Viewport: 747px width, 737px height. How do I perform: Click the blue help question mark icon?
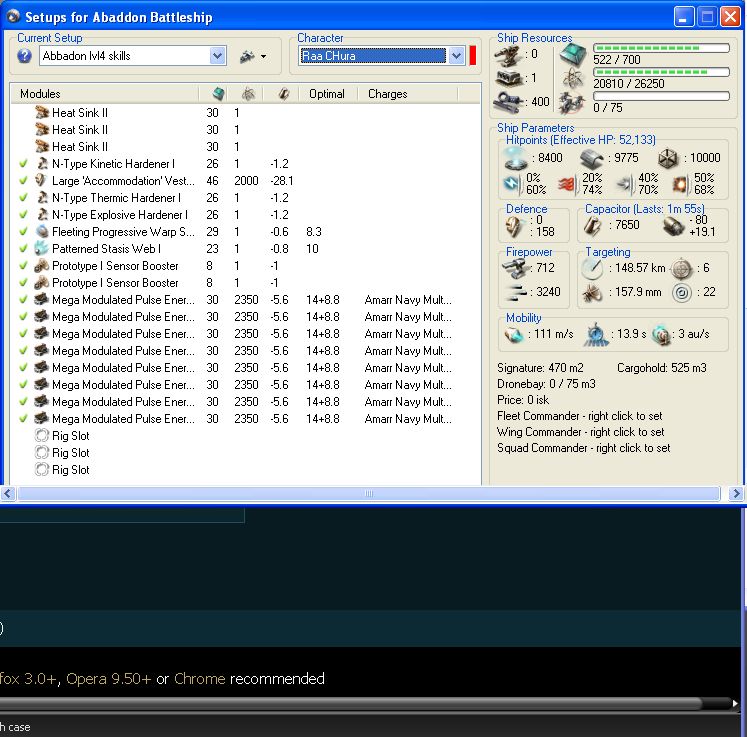coord(24,56)
